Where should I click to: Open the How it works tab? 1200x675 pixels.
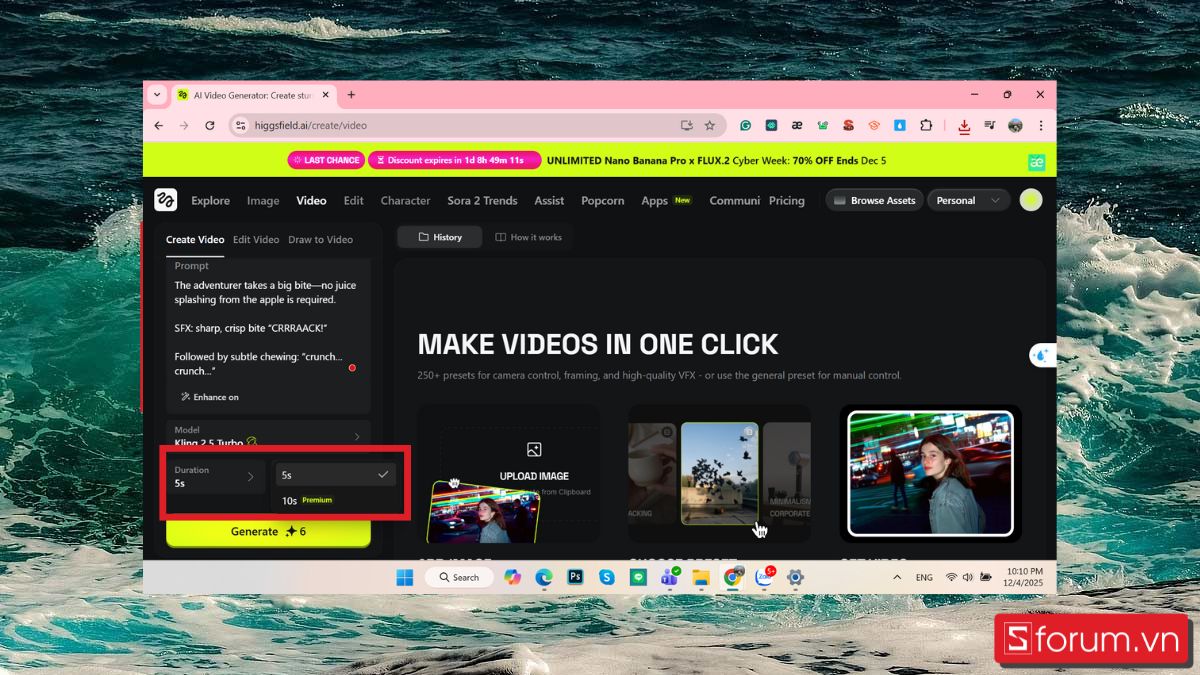[x=529, y=237]
